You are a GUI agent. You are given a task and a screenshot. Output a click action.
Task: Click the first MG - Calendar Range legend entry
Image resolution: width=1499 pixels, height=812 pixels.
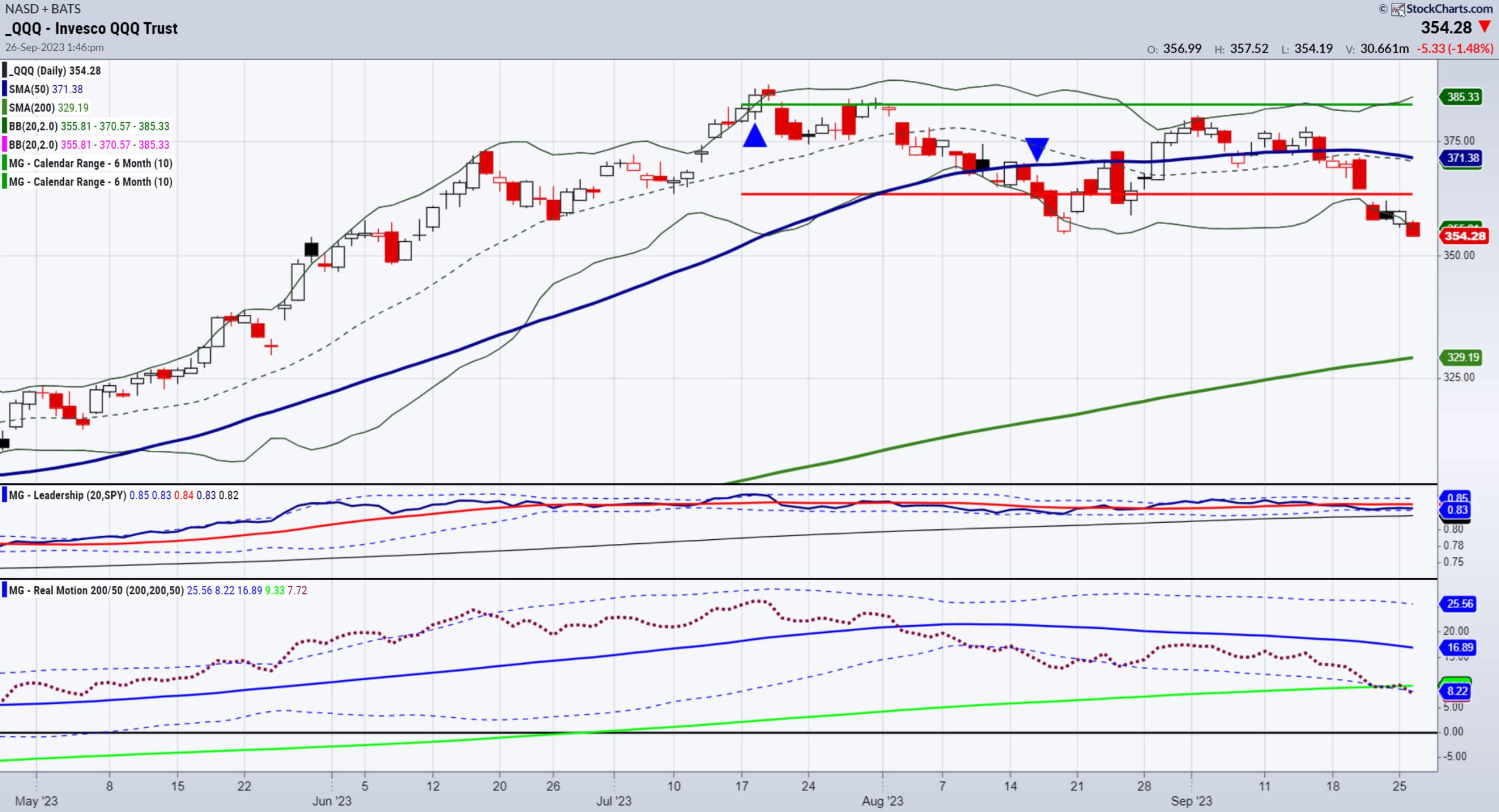(x=90, y=163)
